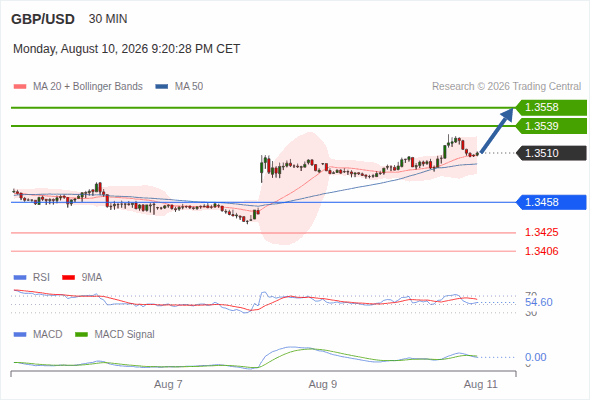Click the MACD legend label
Screen dimensions: 590x400
(x=48, y=334)
